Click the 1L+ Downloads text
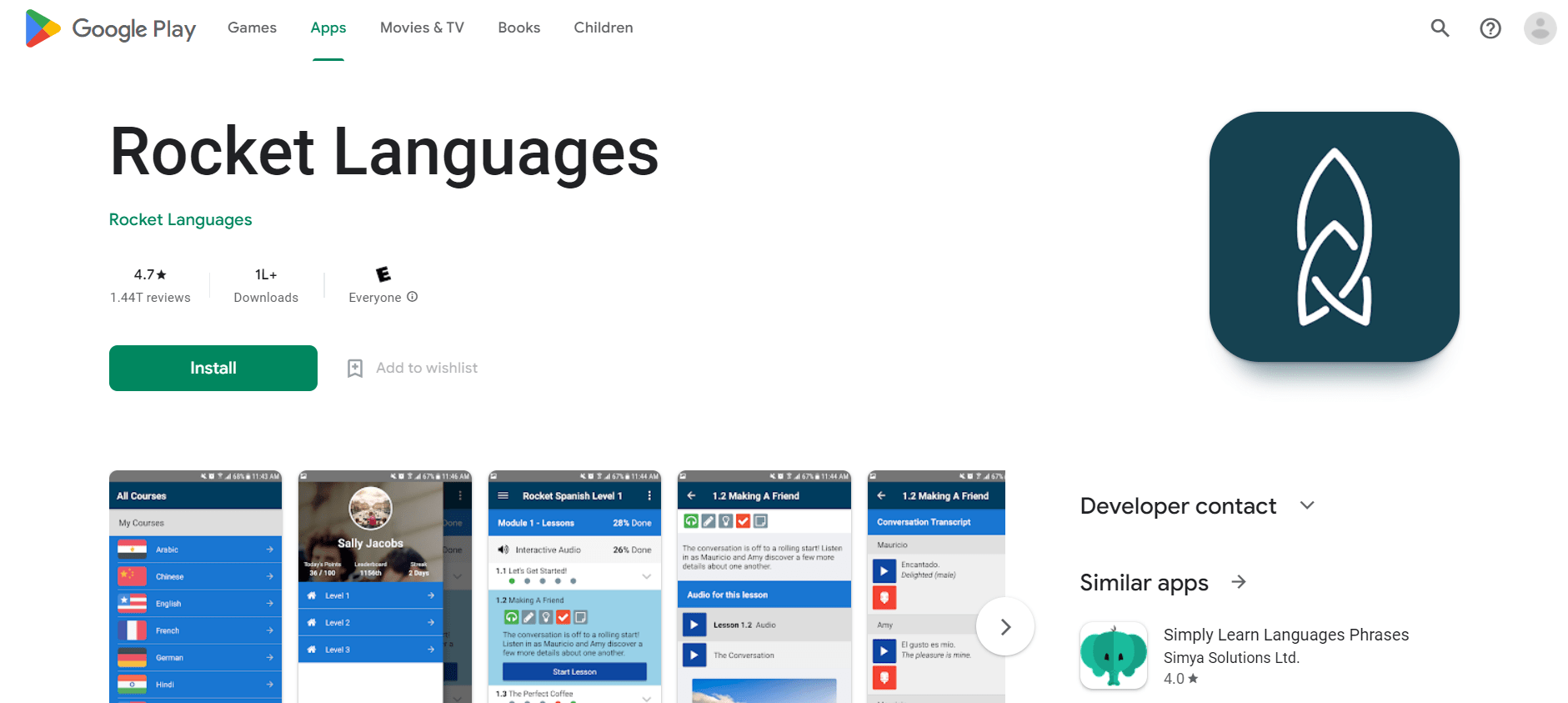The width and height of the screenshot is (1568, 703). point(266,286)
